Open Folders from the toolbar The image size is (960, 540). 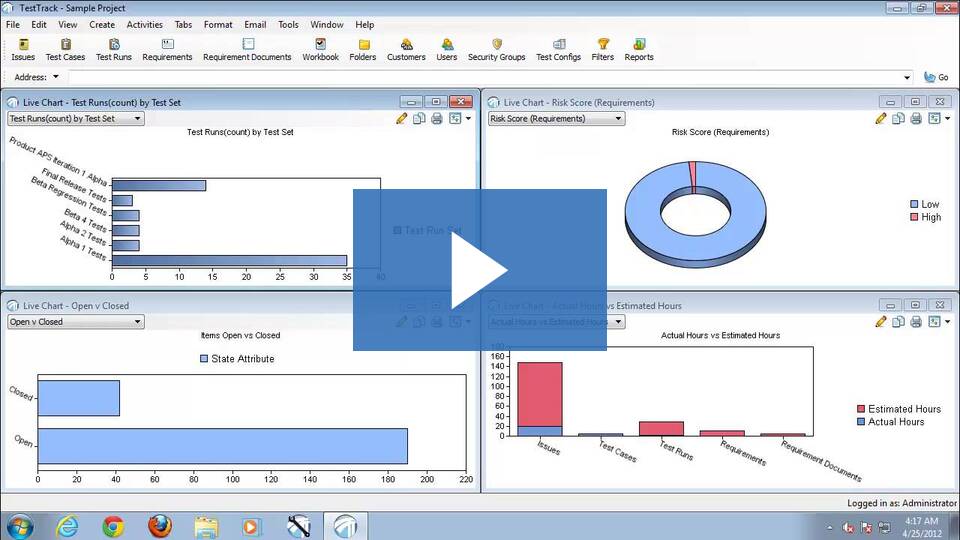pyautogui.click(x=363, y=50)
